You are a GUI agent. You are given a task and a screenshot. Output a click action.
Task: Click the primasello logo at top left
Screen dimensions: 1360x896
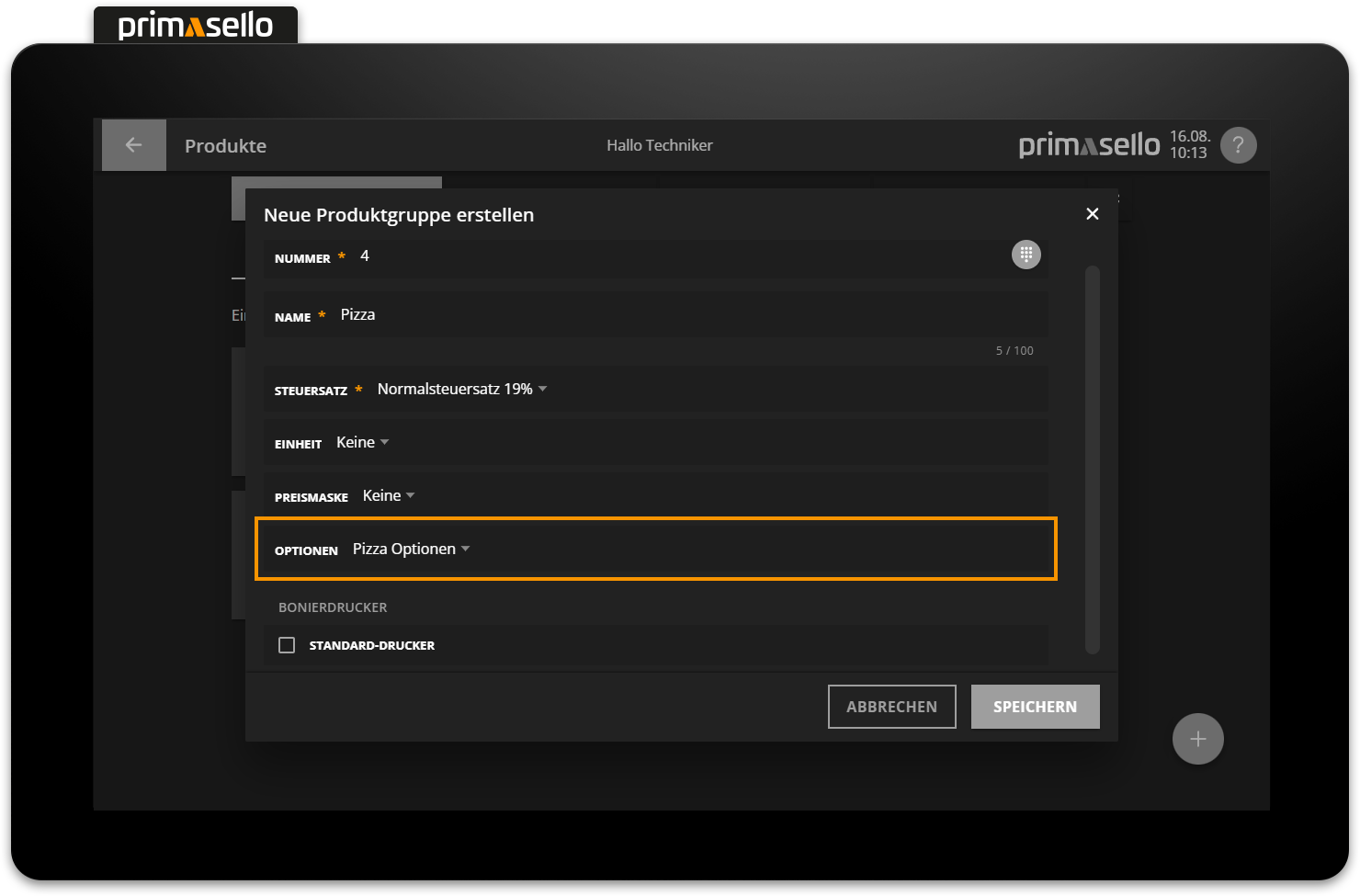(x=195, y=25)
